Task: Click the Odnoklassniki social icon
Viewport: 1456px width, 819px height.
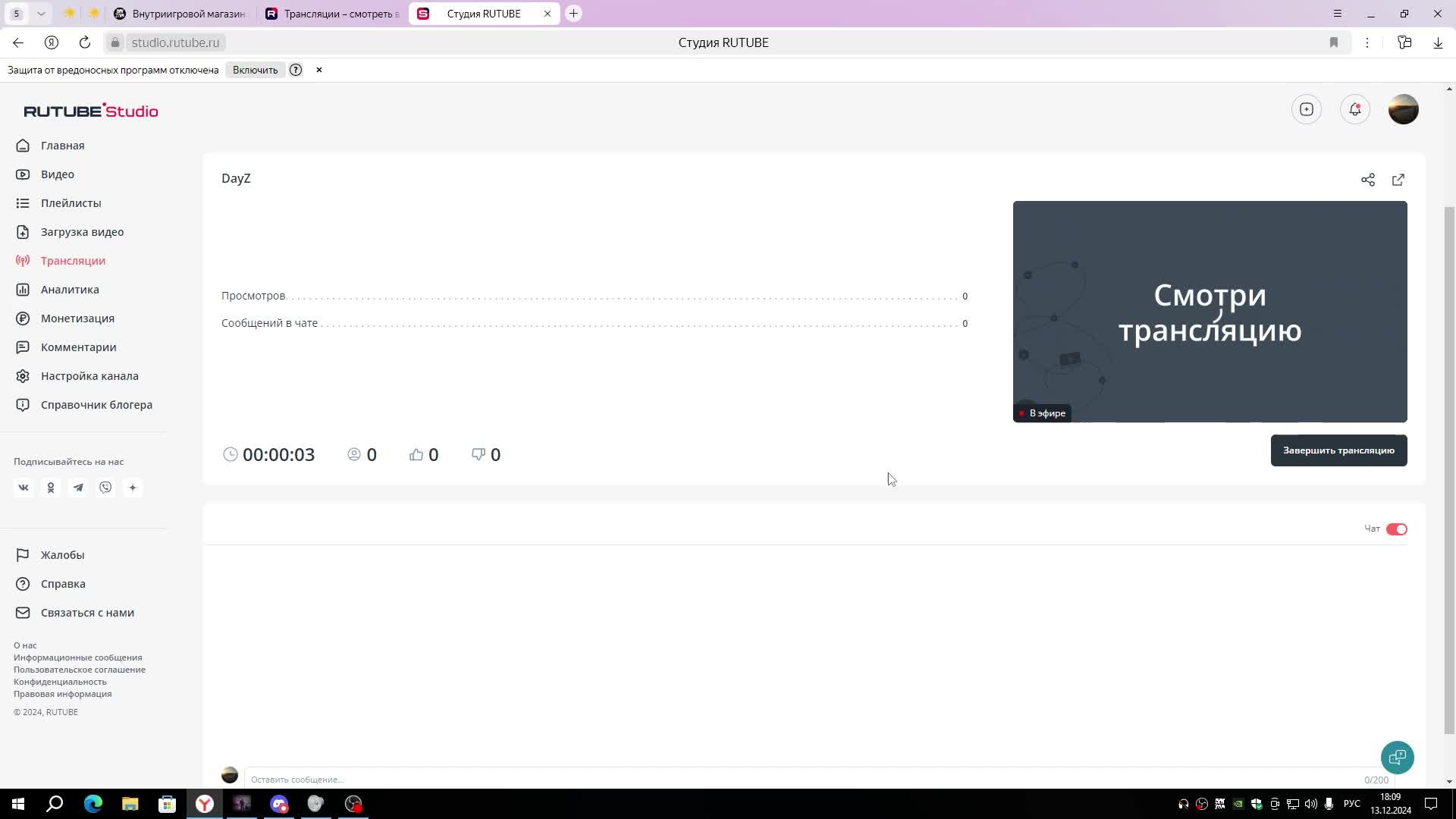Action: click(51, 488)
